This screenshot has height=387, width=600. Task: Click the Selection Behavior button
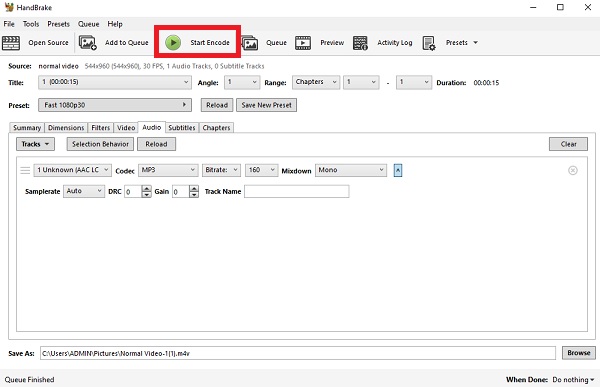100,144
